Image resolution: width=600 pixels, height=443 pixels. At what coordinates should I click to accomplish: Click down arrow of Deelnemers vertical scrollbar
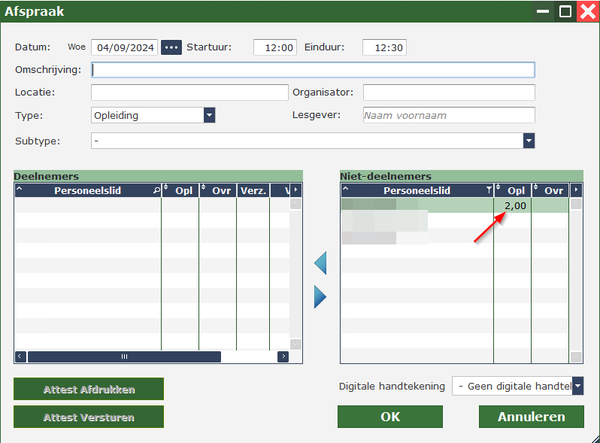[295, 344]
